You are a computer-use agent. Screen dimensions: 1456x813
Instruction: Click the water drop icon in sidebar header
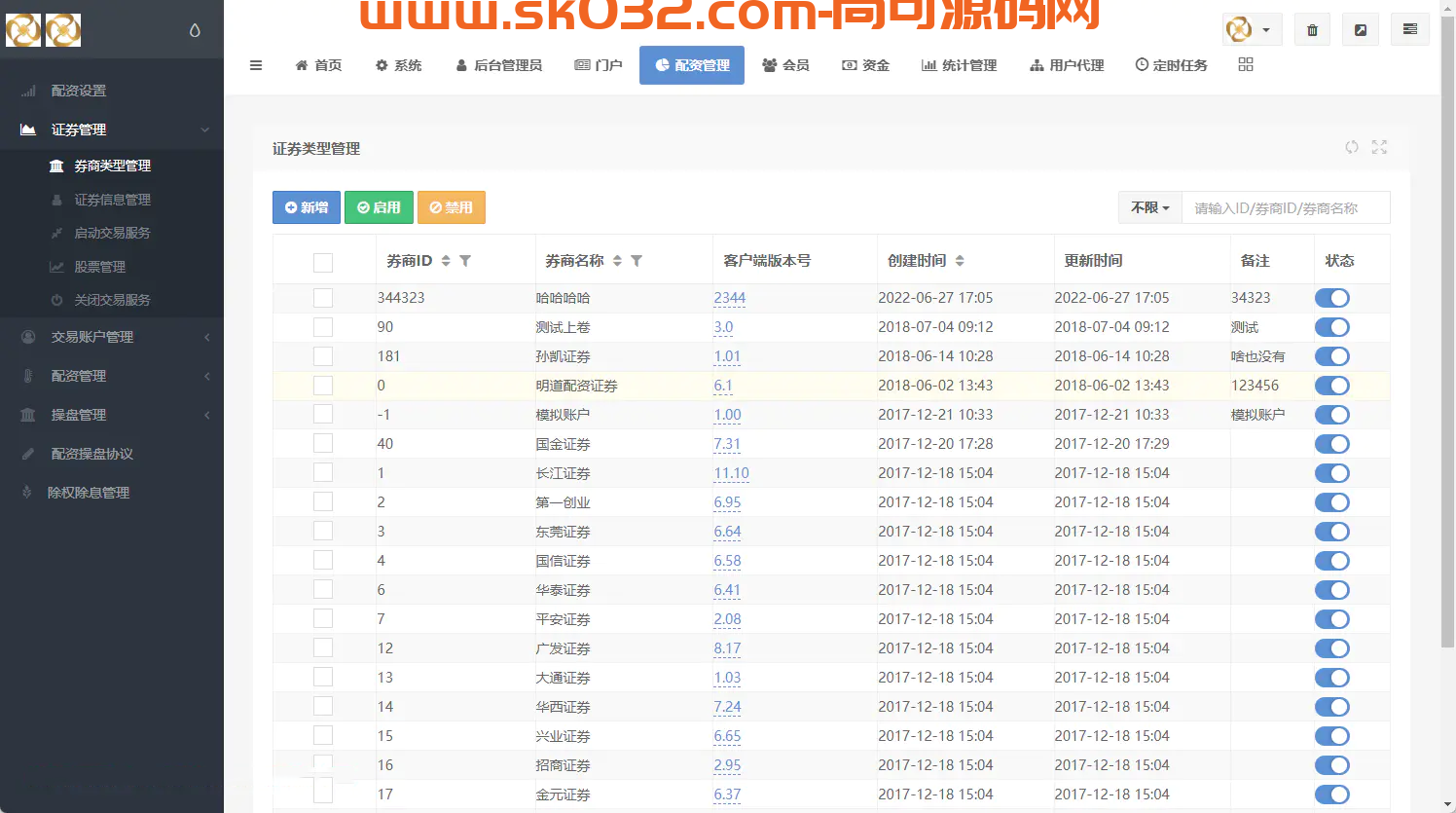195,30
